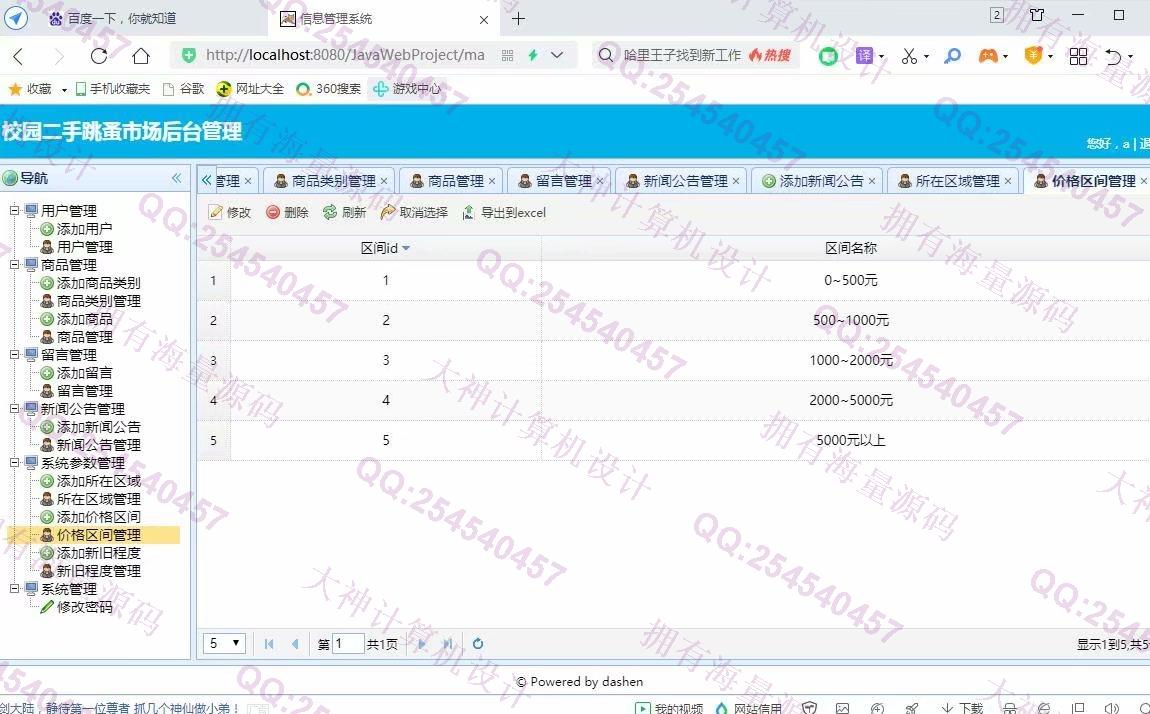Open 添加新闻公告 in the navigation tree
1150x714 pixels.
point(98,427)
